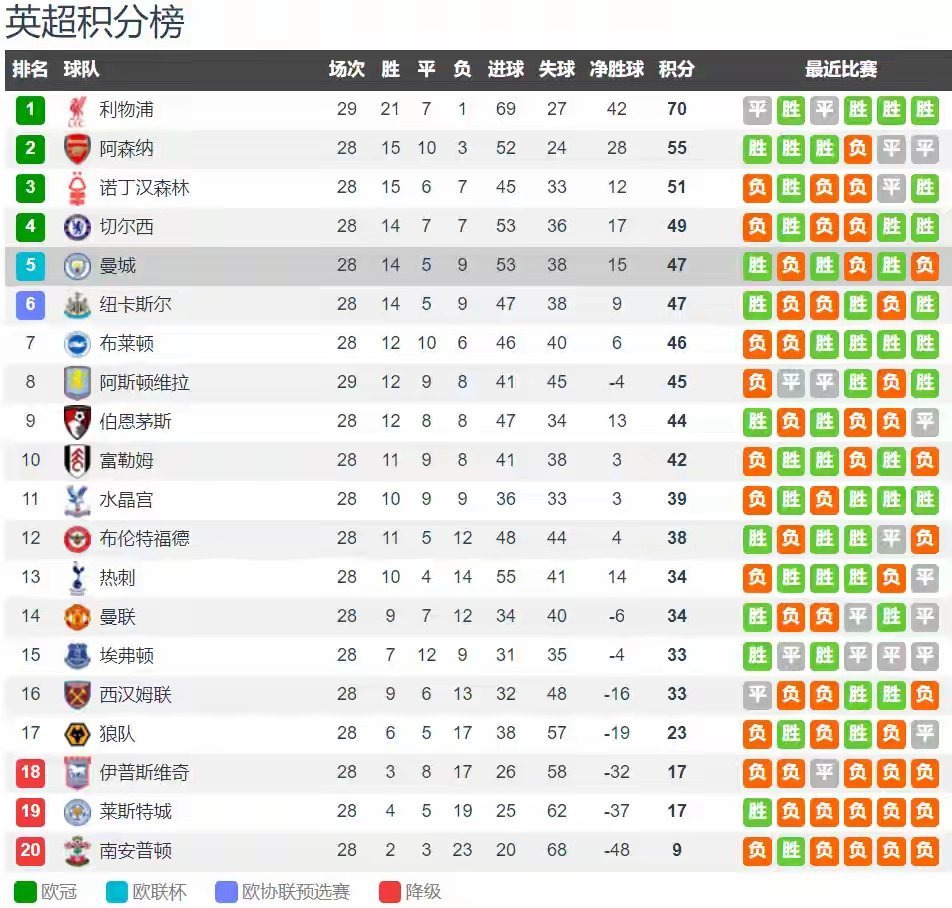Click the Tottenham cockerel crest icon
The image size is (952, 908).
(x=77, y=577)
